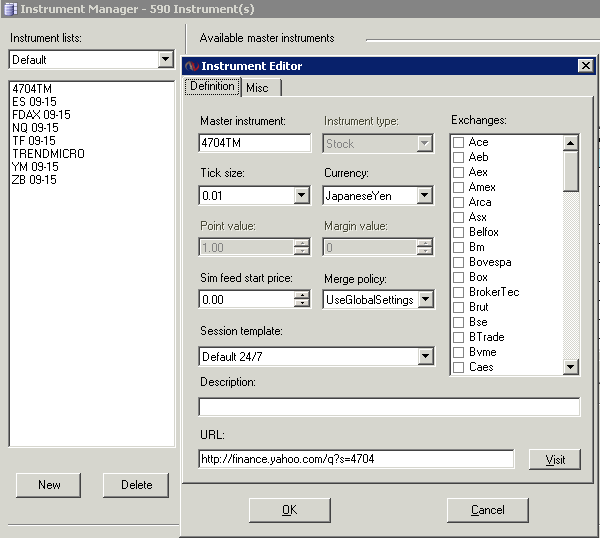600x538 pixels.
Task: Click the Visit URL button
Action: point(555,459)
